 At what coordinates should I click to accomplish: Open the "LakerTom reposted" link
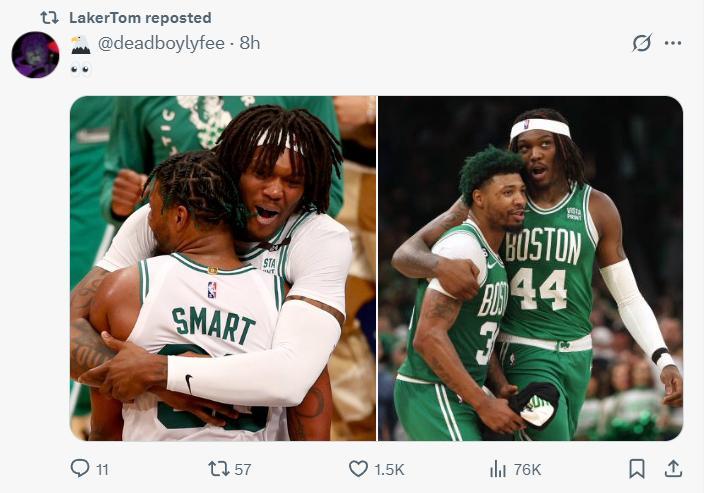140,17
